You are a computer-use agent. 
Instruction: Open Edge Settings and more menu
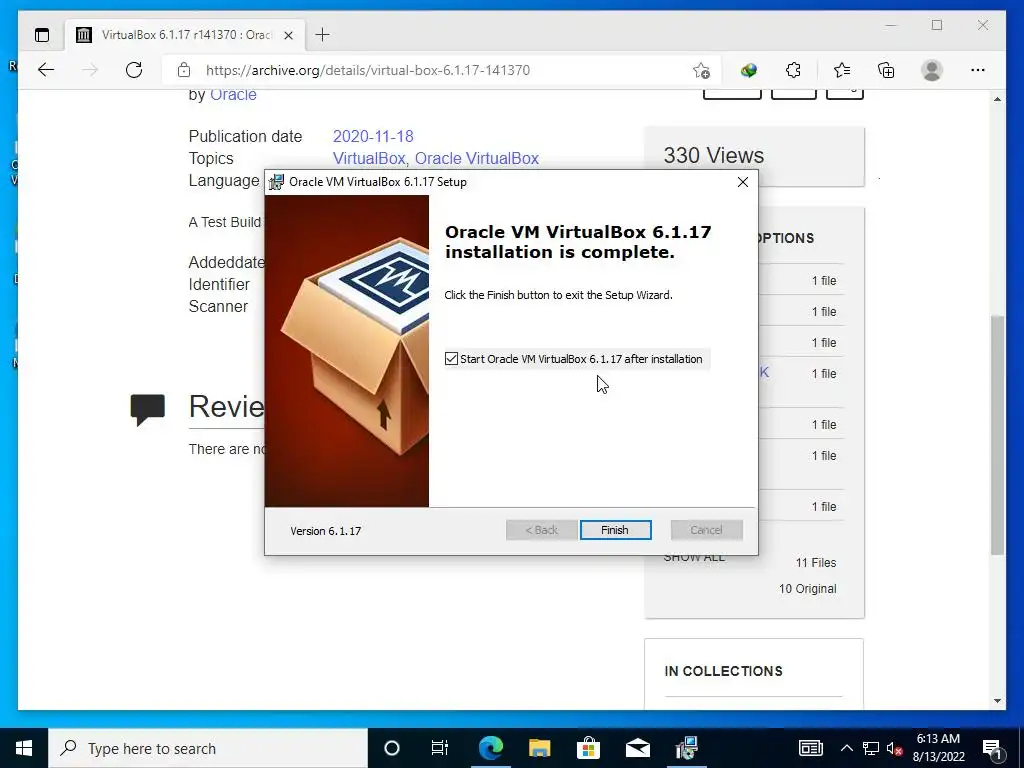[978, 70]
